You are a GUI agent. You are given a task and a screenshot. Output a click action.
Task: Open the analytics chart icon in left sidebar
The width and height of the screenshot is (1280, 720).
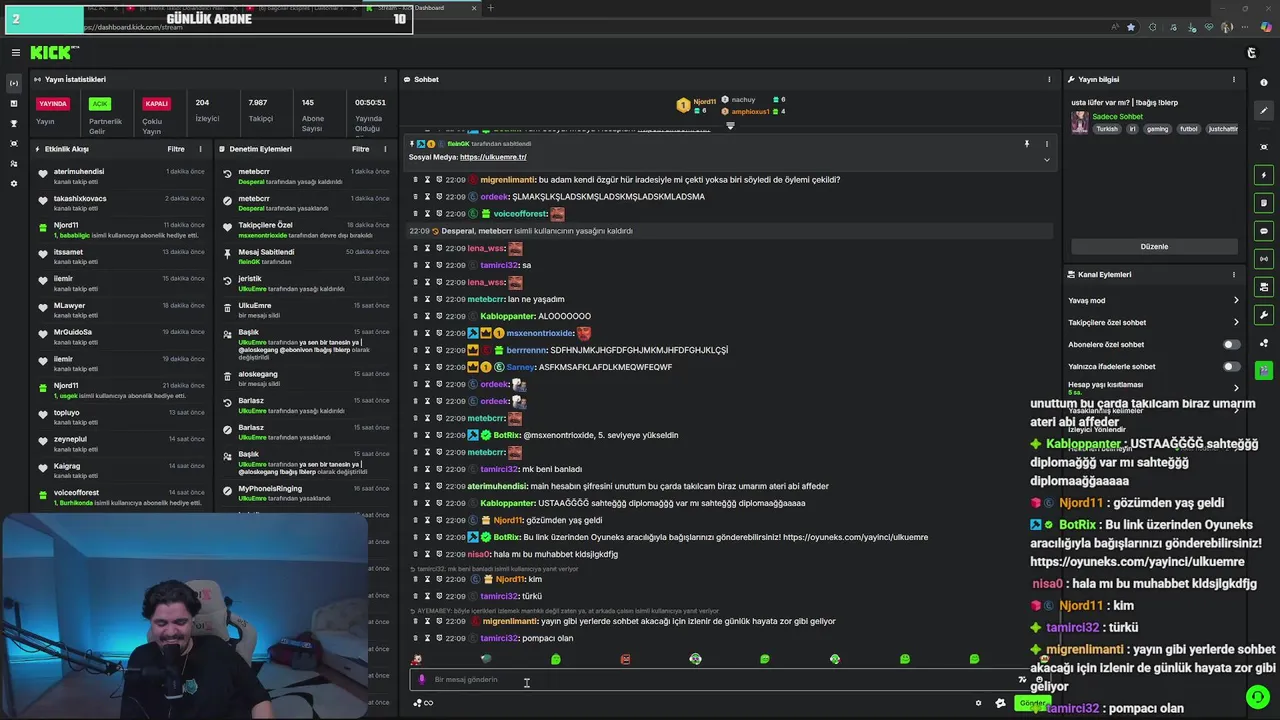click(x=14, y=103)
